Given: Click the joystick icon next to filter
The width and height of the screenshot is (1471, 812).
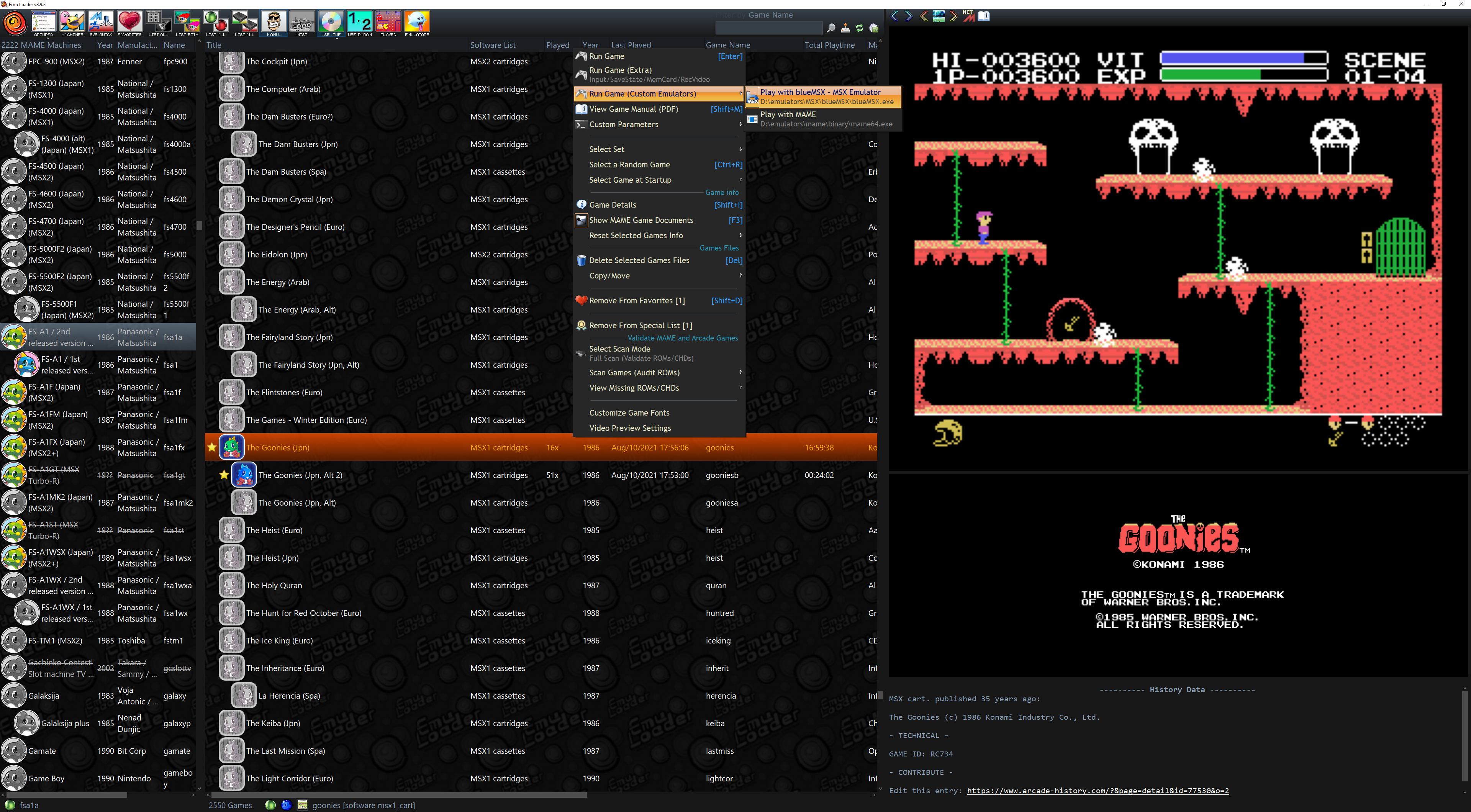Looking at the screenshot, I should 845,28.
